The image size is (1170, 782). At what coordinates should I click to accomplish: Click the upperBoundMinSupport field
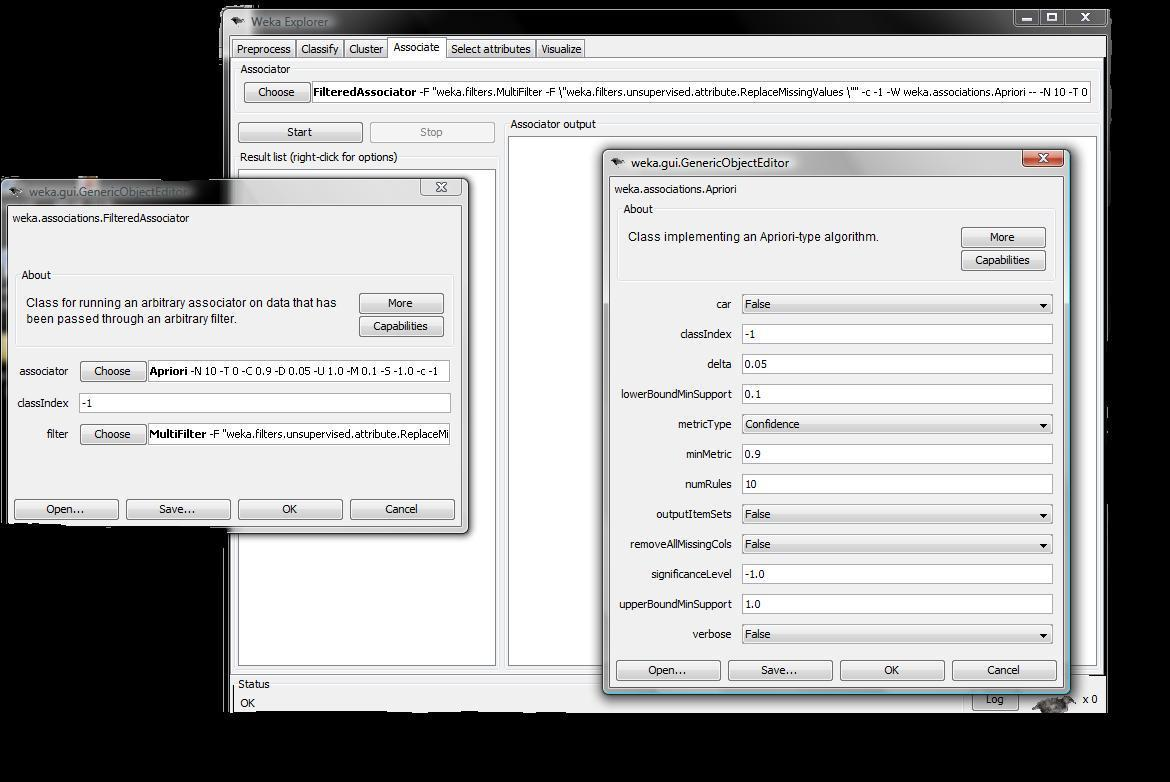(897, 604)
